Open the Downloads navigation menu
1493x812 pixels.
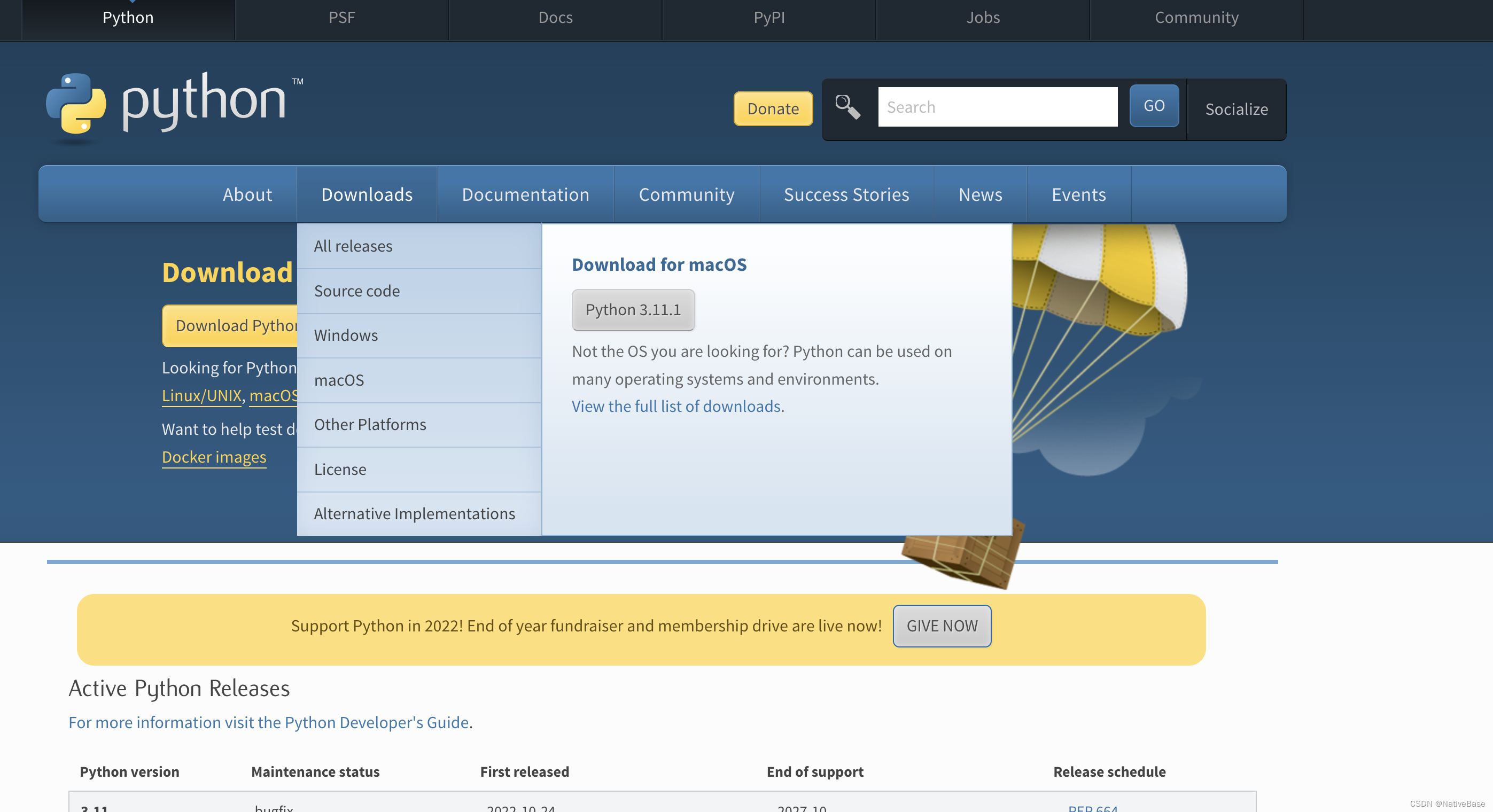pos(367,194)
